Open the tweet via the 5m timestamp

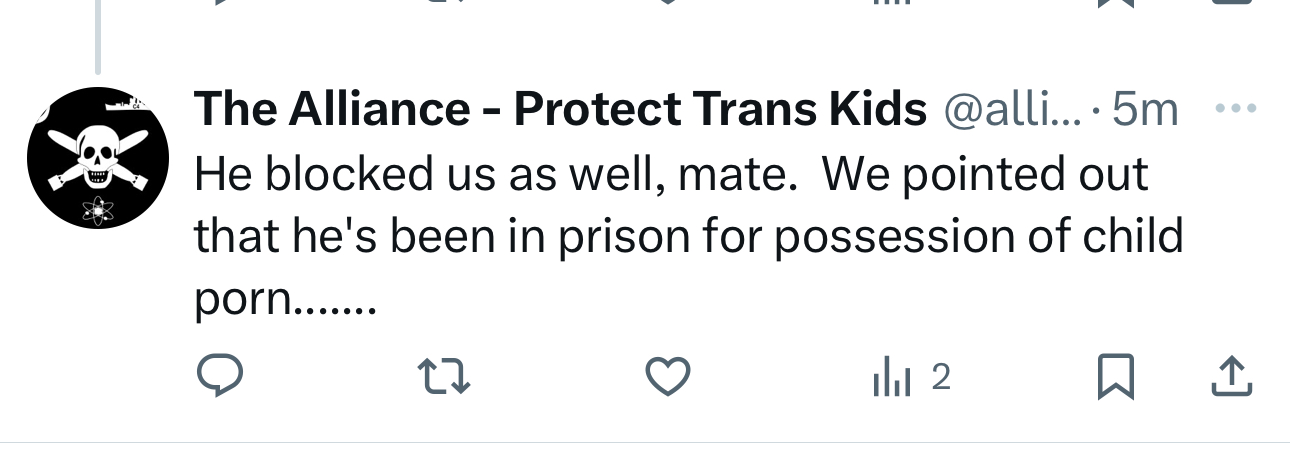(1145, 109)
